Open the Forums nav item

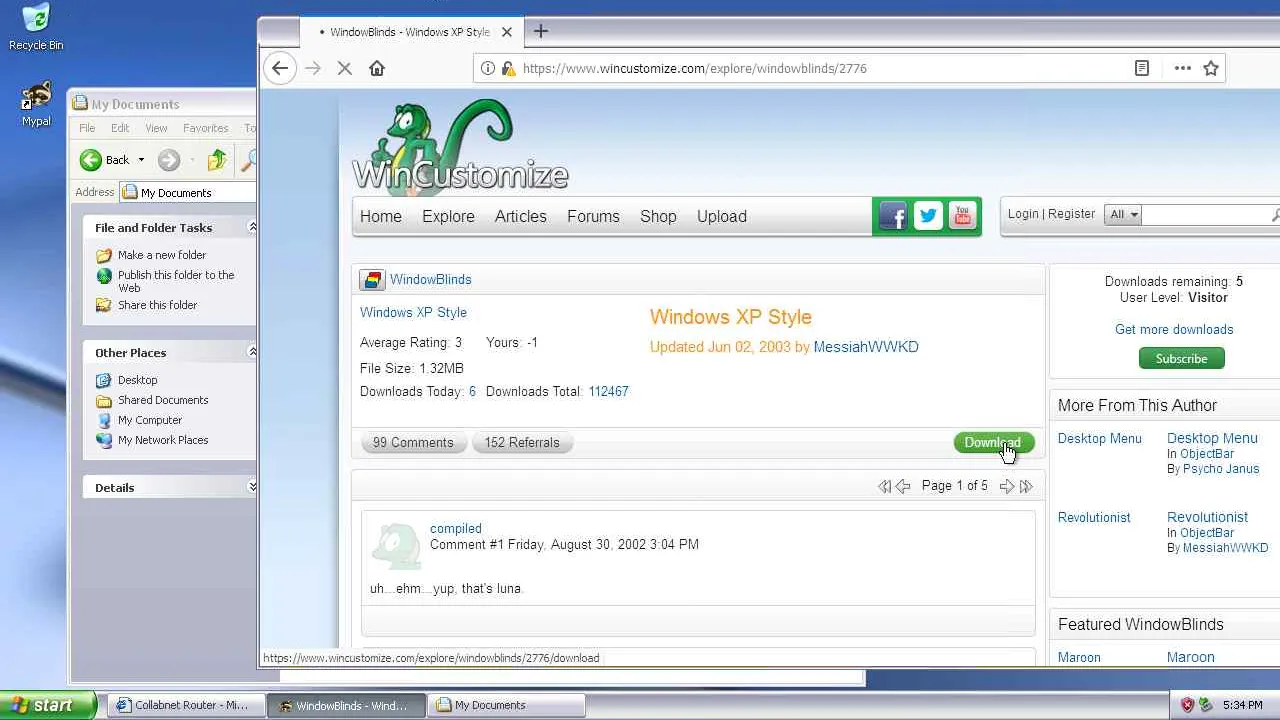coord(593,216)
